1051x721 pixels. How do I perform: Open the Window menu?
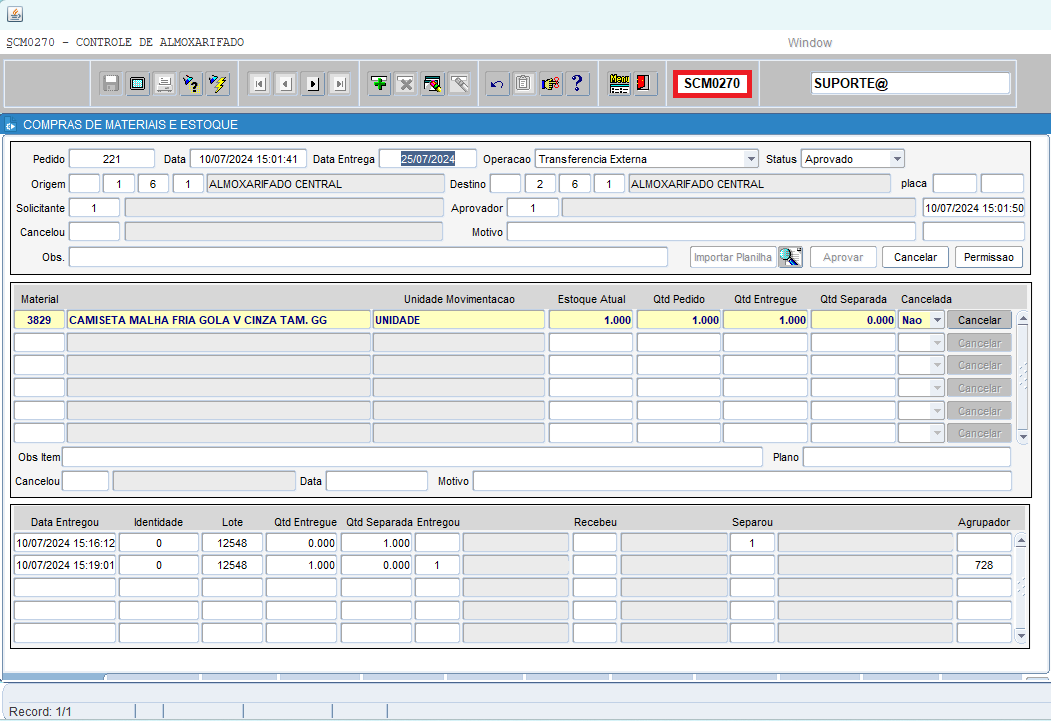coord(809,43)
